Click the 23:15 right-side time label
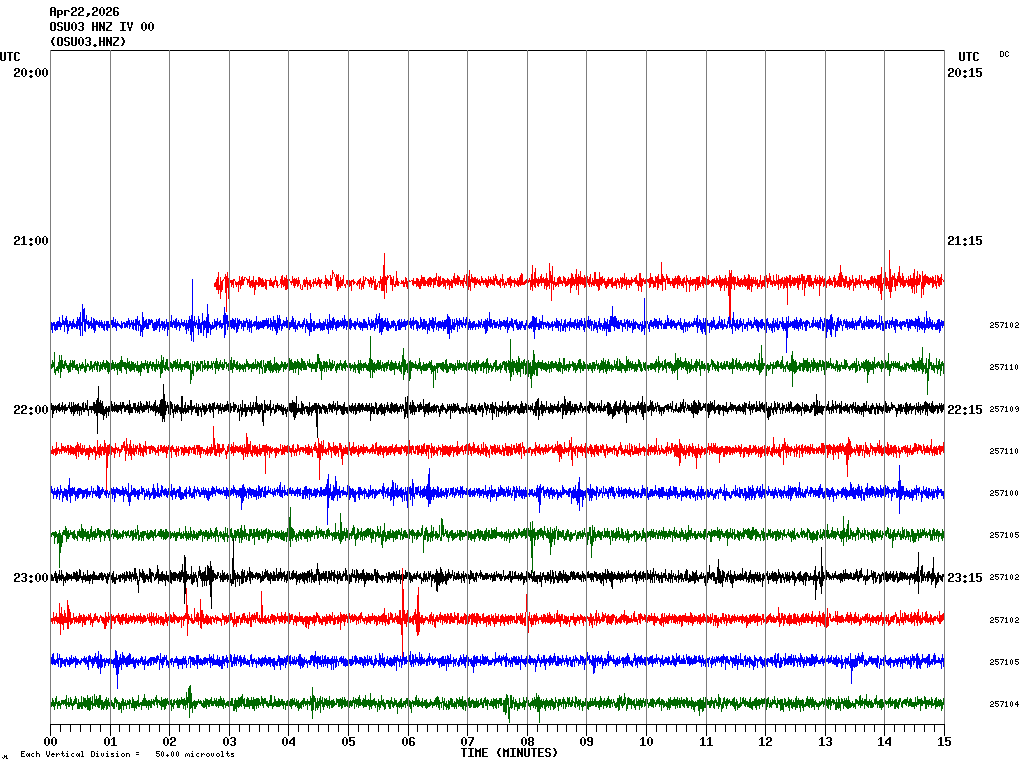The image size is (1024, 768). [x=964, y=578]
